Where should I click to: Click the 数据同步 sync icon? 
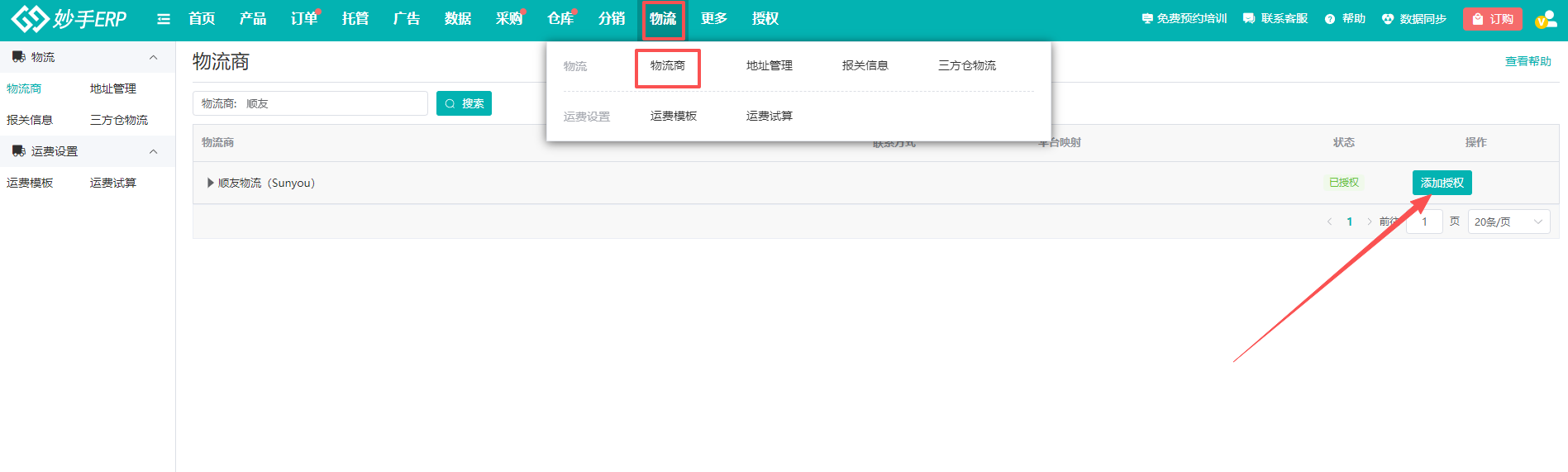click(1388, 19)
